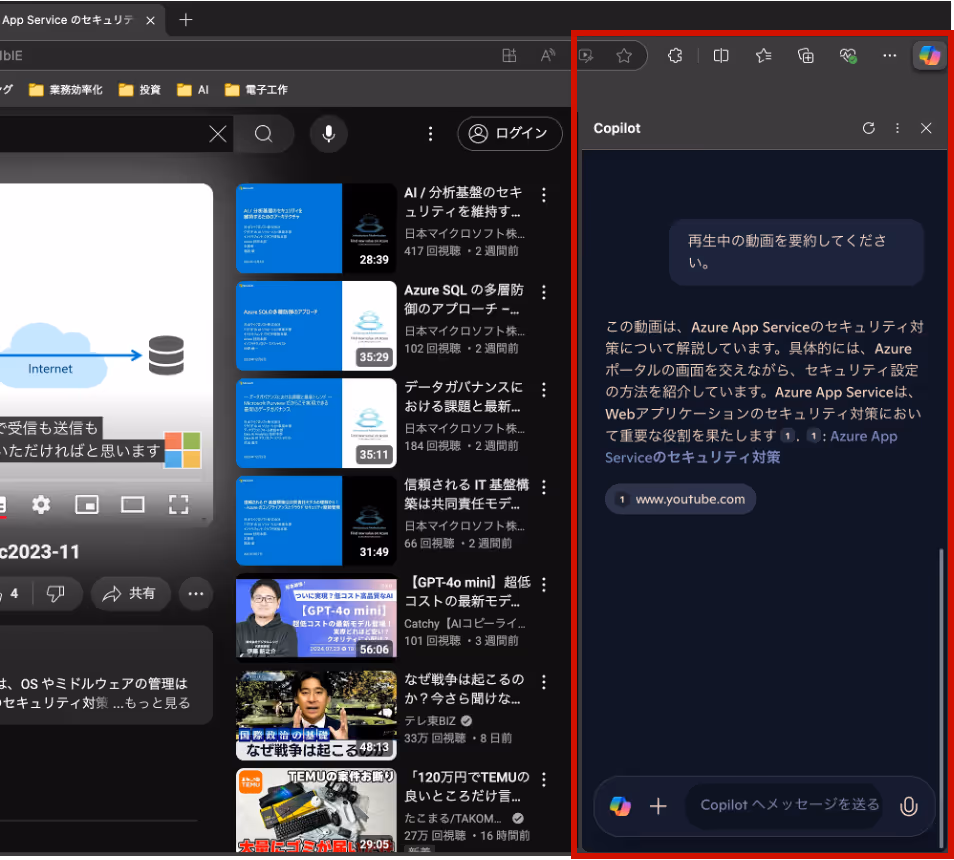Viewport: 954px width, 860px height.
Task: Open browser Settings and more ellipsis
Action: tap(890, 56)
